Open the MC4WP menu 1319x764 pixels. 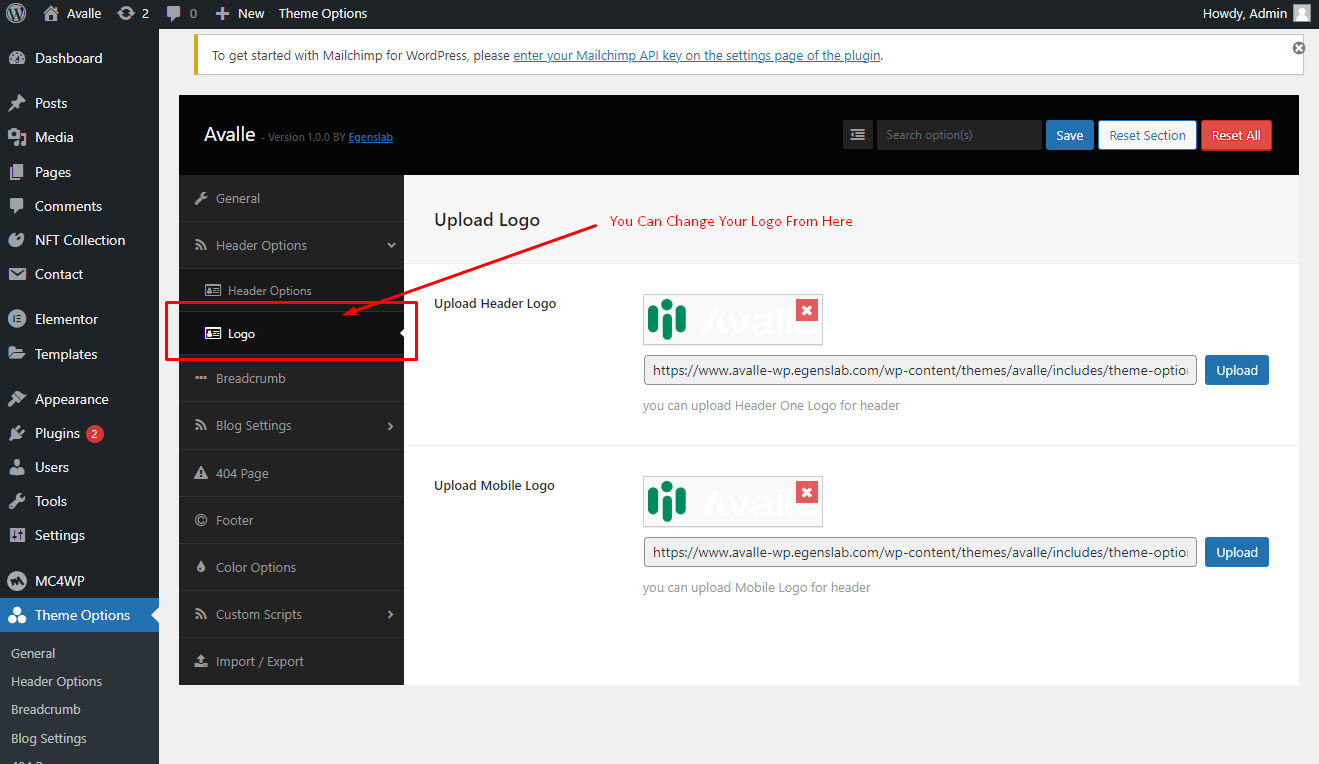[x=79, y=581]
